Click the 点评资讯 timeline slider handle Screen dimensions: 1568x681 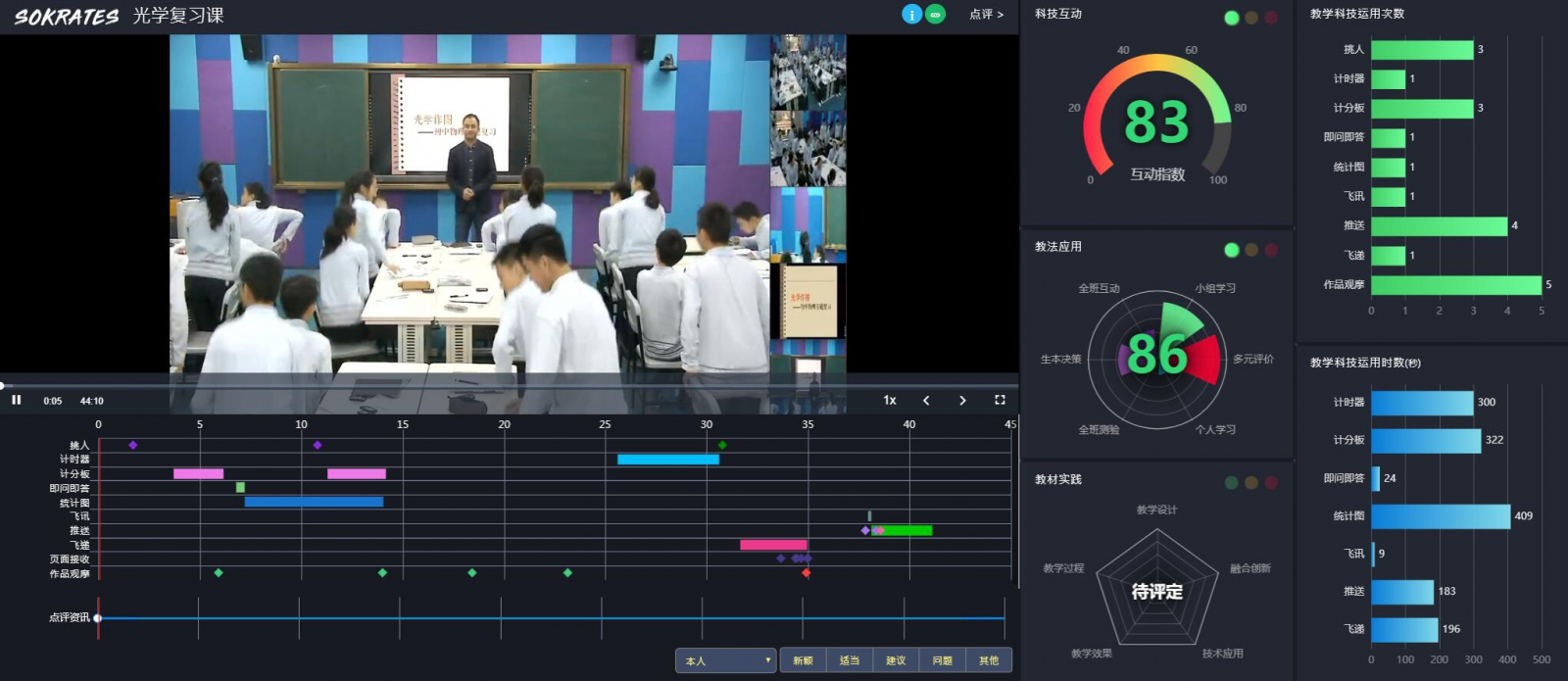(x=98, y=618)
